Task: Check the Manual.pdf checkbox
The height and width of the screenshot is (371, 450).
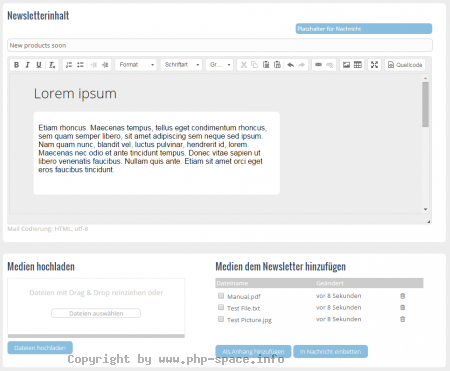Action: tap(221, 296)
